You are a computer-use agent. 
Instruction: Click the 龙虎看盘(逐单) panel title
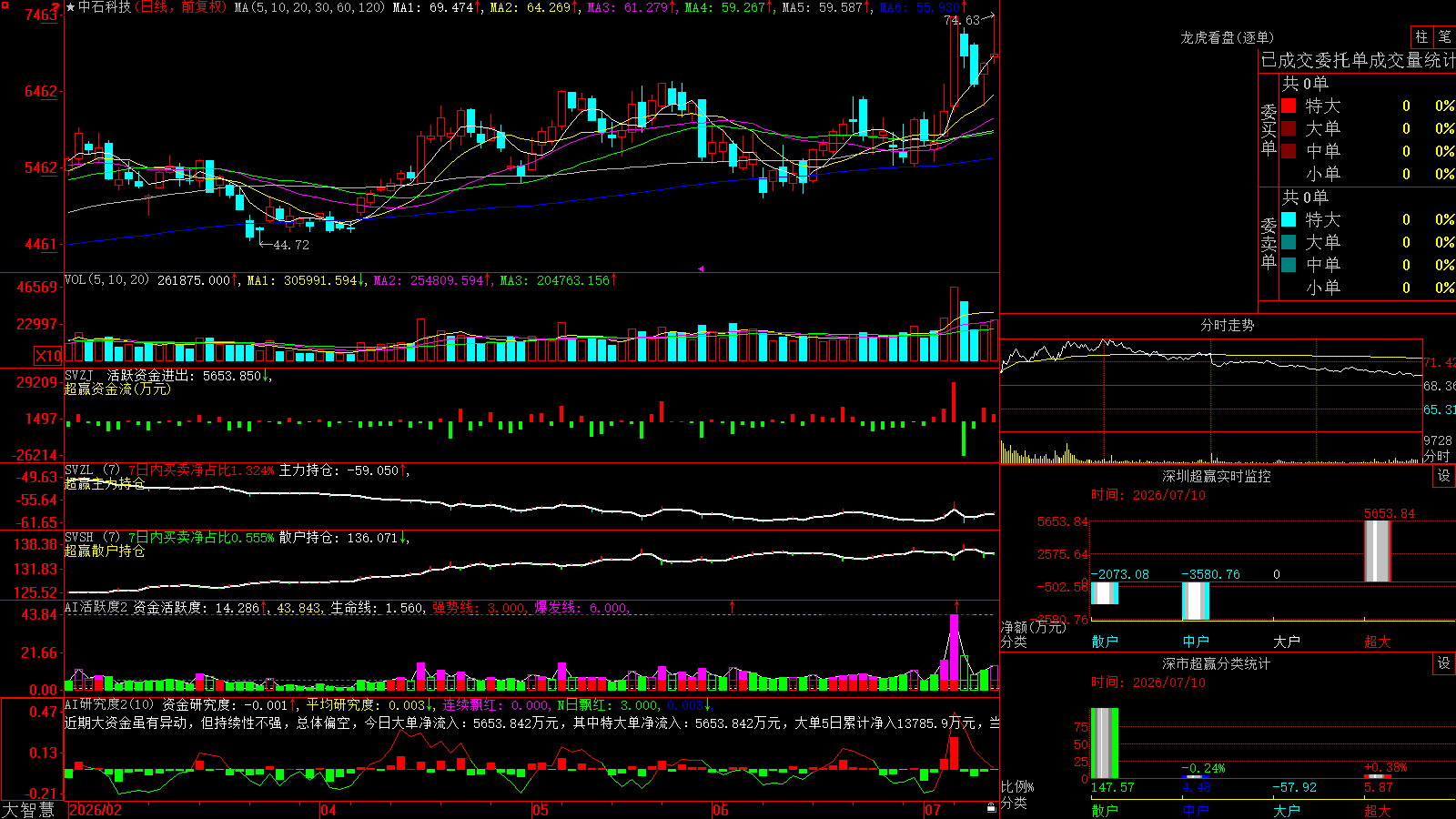pyautogui.click(x=1227, y=37)
